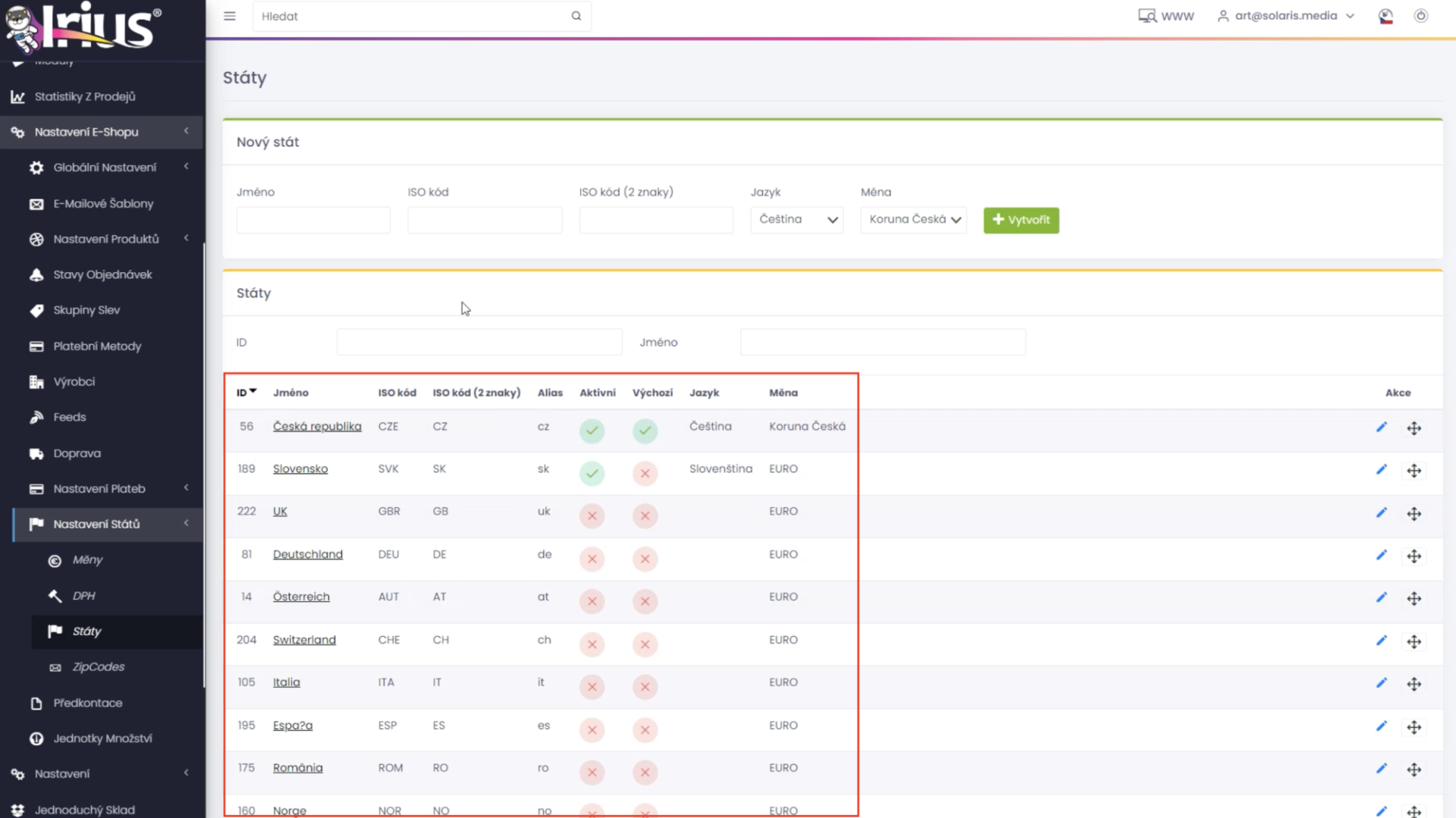Edit Slovensko row with pencil icon
The width and height of the screenshot is (1456, 818).
point(1382,470)
